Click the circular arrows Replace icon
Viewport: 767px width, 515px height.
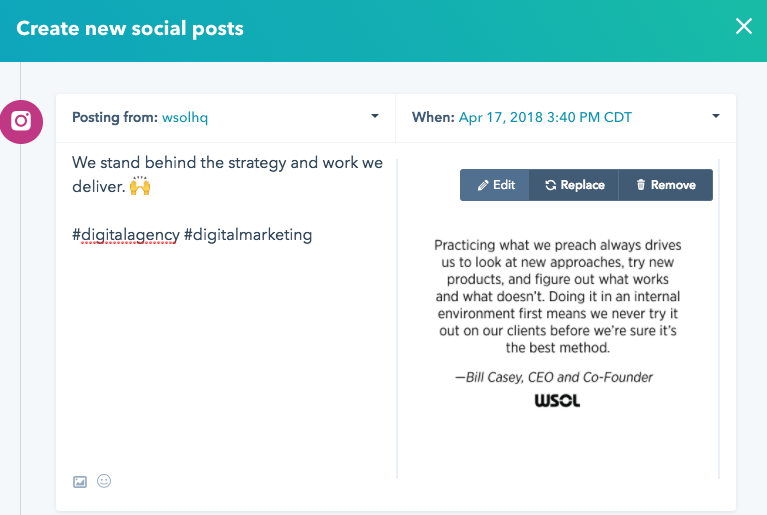(551, 185)
